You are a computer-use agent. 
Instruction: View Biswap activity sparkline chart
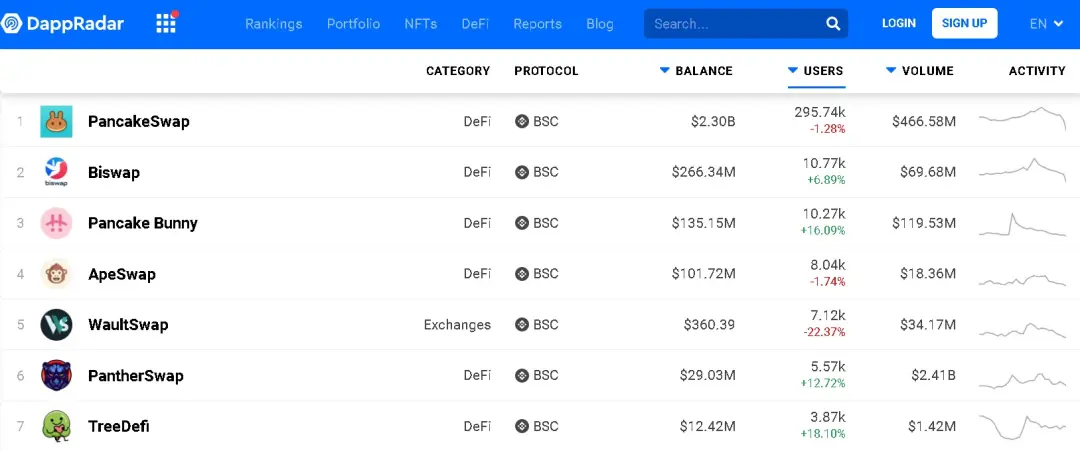pos(1022,170)
